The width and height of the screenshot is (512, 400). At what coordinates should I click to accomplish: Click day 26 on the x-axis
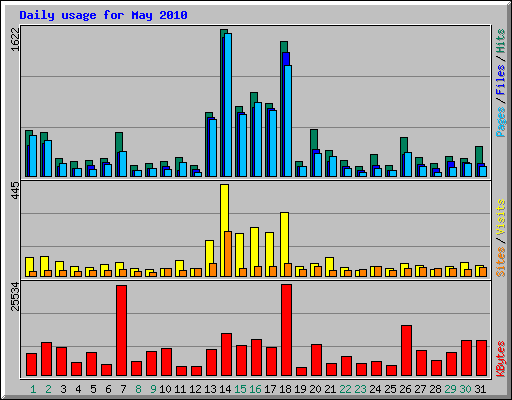[x=405, y=389]
